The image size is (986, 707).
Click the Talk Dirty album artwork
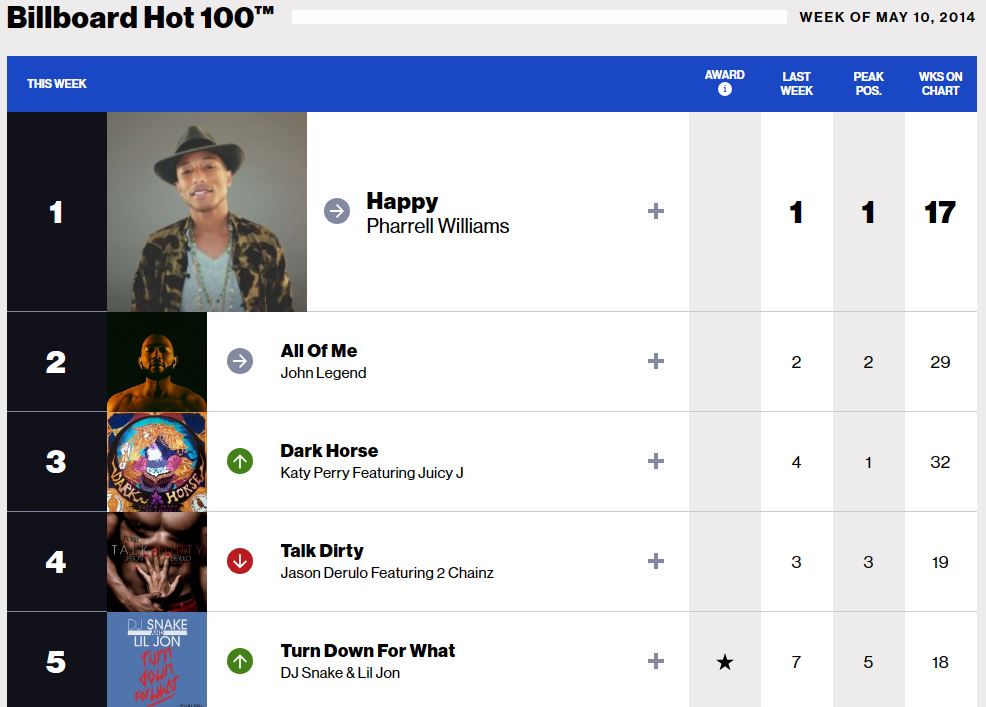click(x=157, y=561)
